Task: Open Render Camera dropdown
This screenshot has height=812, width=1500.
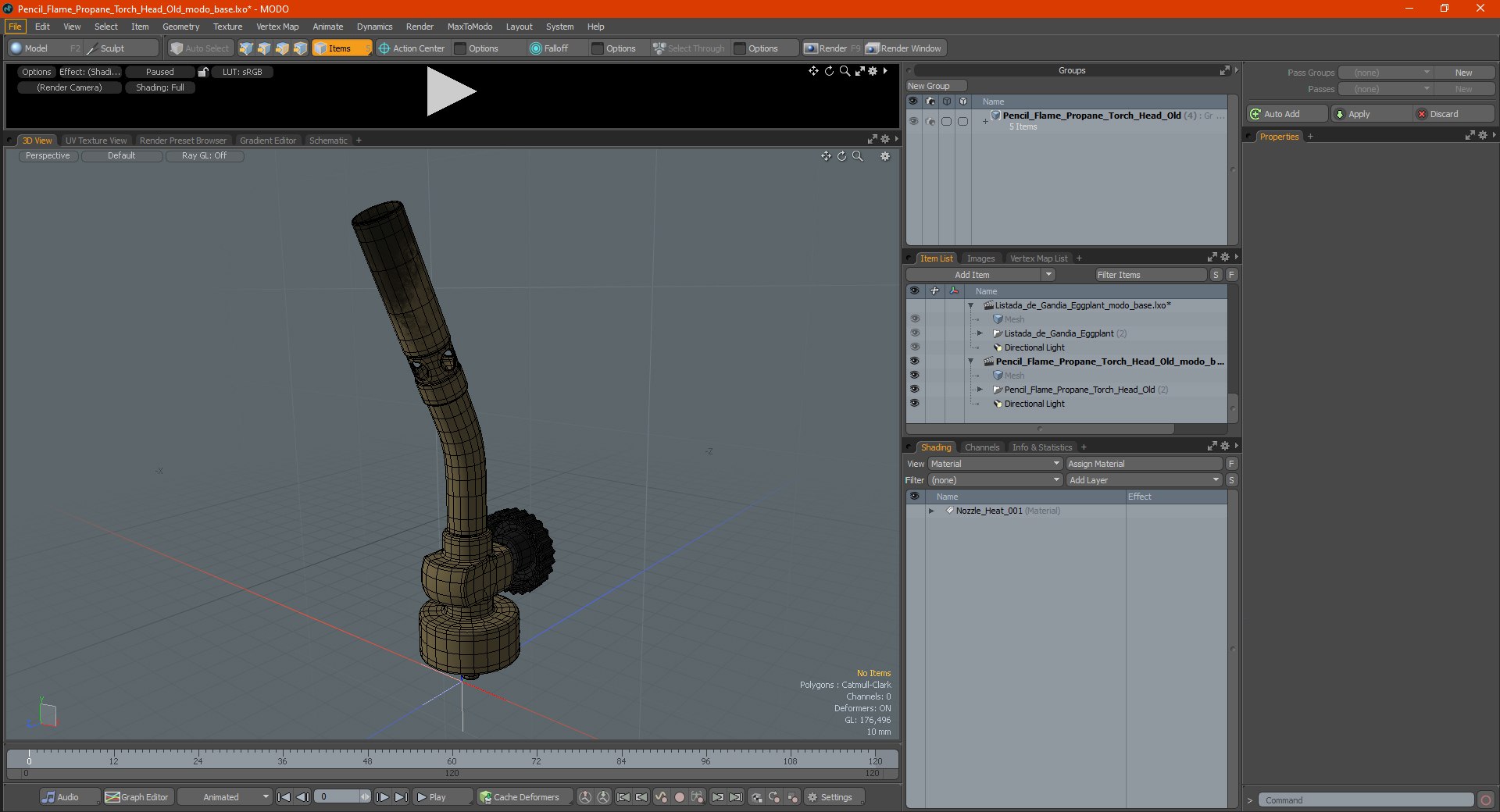Action: [x=70, y=87]
